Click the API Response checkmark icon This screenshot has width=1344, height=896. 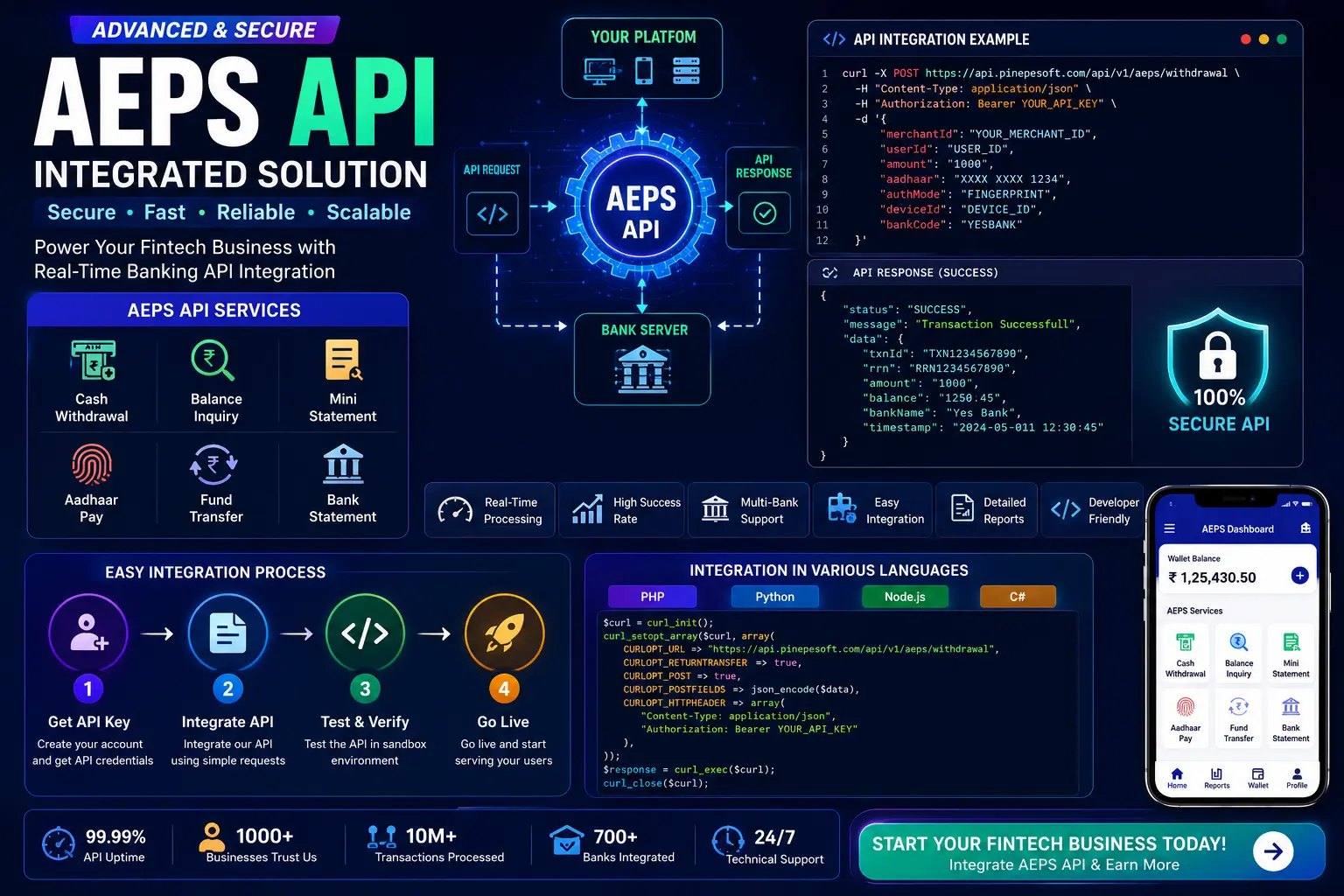coord(765,213)
